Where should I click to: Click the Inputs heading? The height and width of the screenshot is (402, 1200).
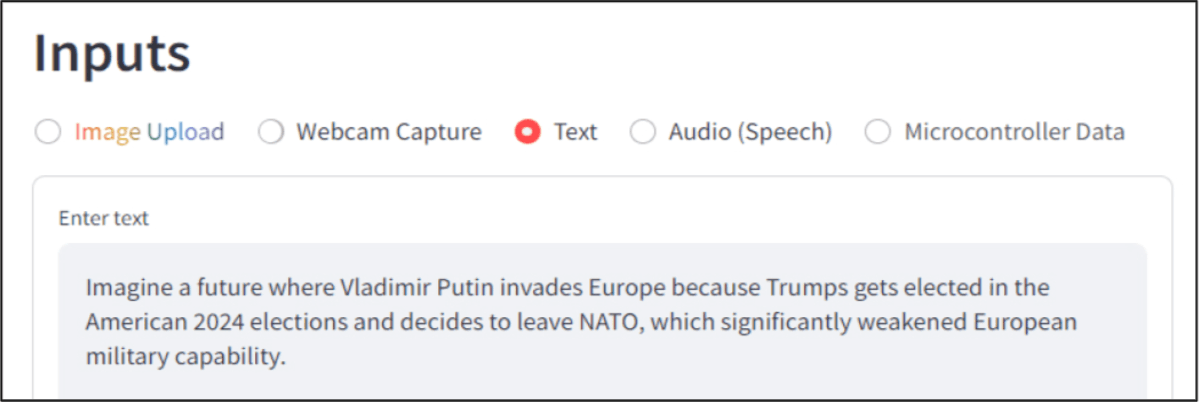click(111, 53)
